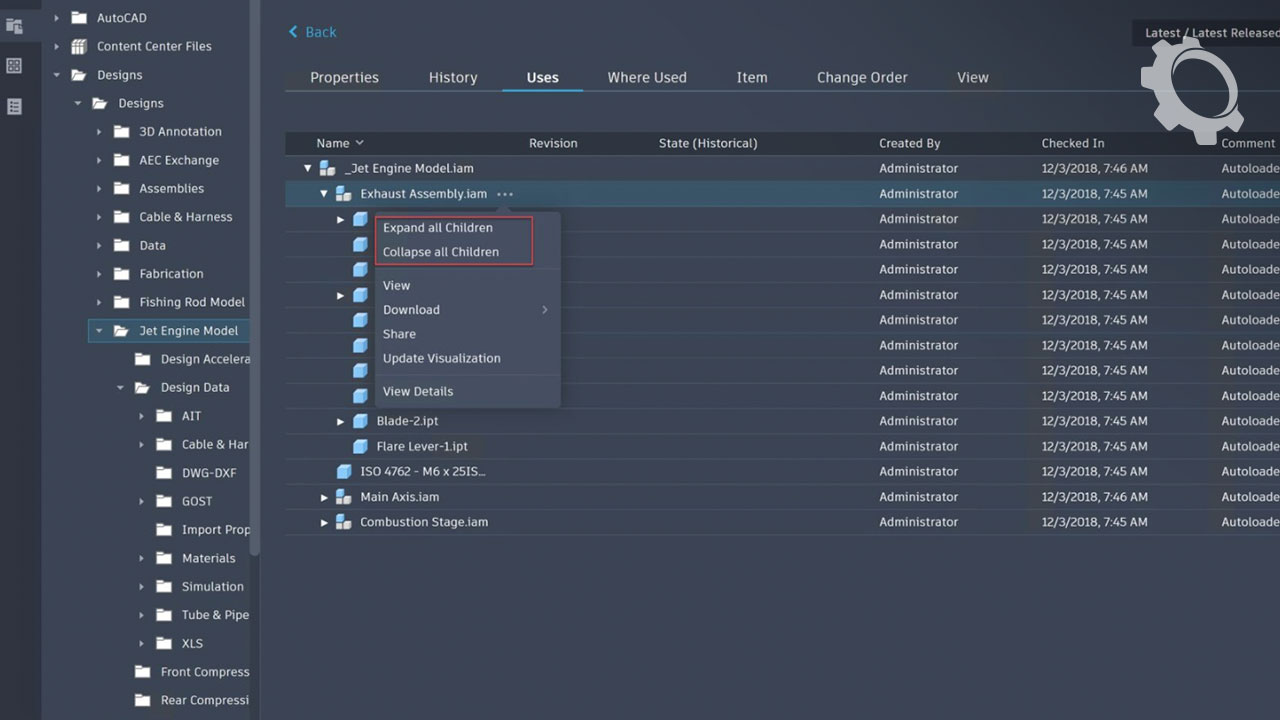The image size is (1280, 720).
Task: Click the Combustion Stage.iam assembly icon
Action: 343,522
